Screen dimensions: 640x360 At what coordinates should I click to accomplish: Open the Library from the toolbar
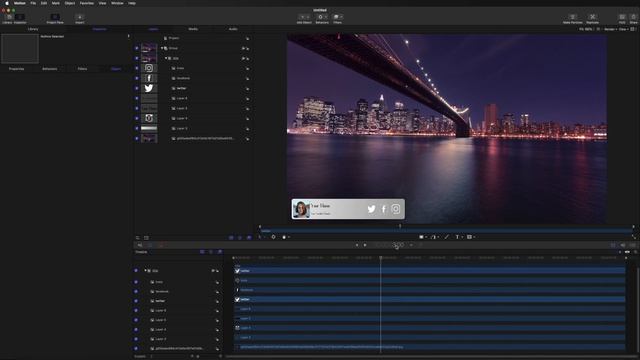click(x=7, y=18)
